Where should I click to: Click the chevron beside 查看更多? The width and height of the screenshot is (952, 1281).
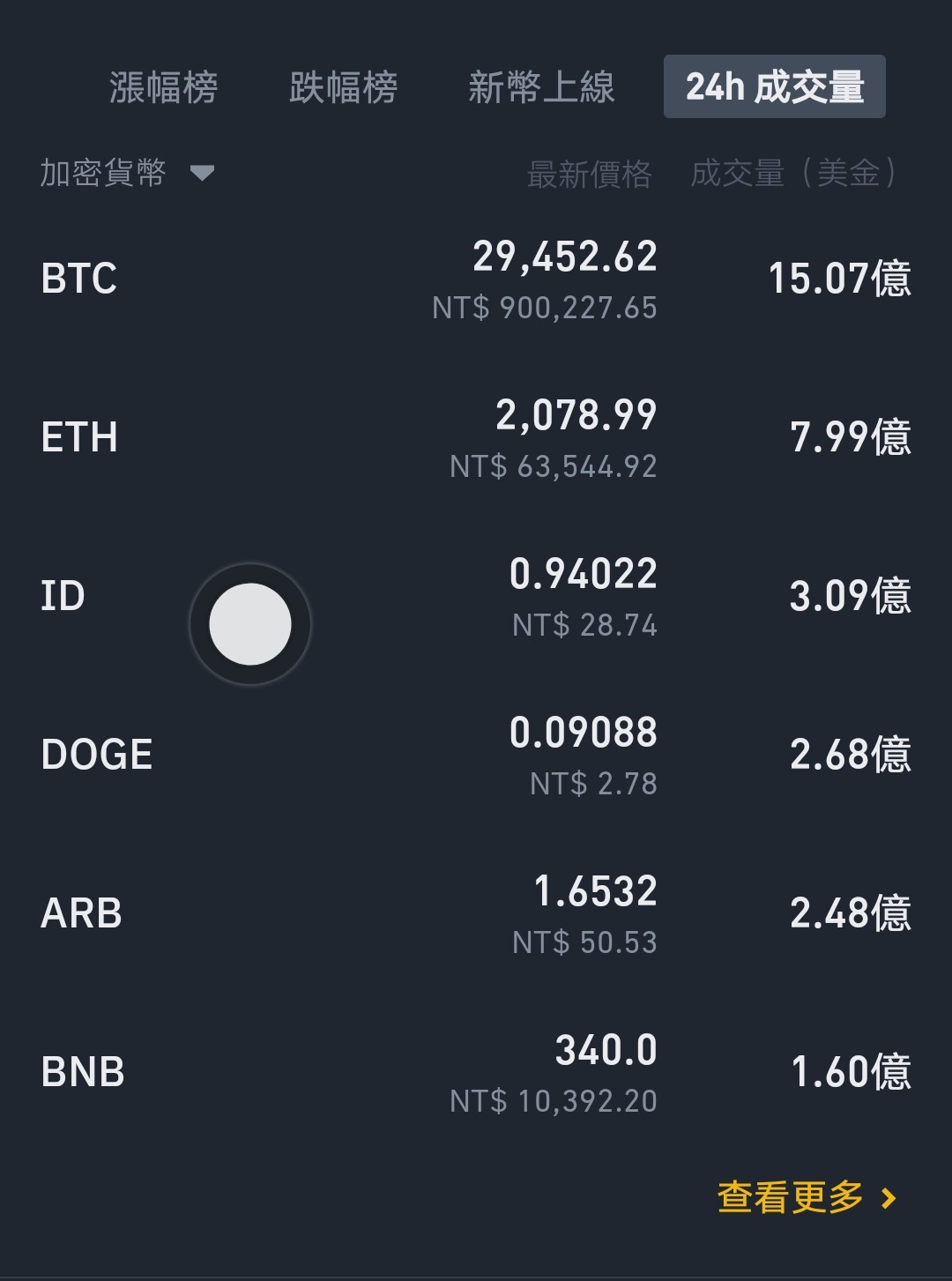click(889, 1198)
